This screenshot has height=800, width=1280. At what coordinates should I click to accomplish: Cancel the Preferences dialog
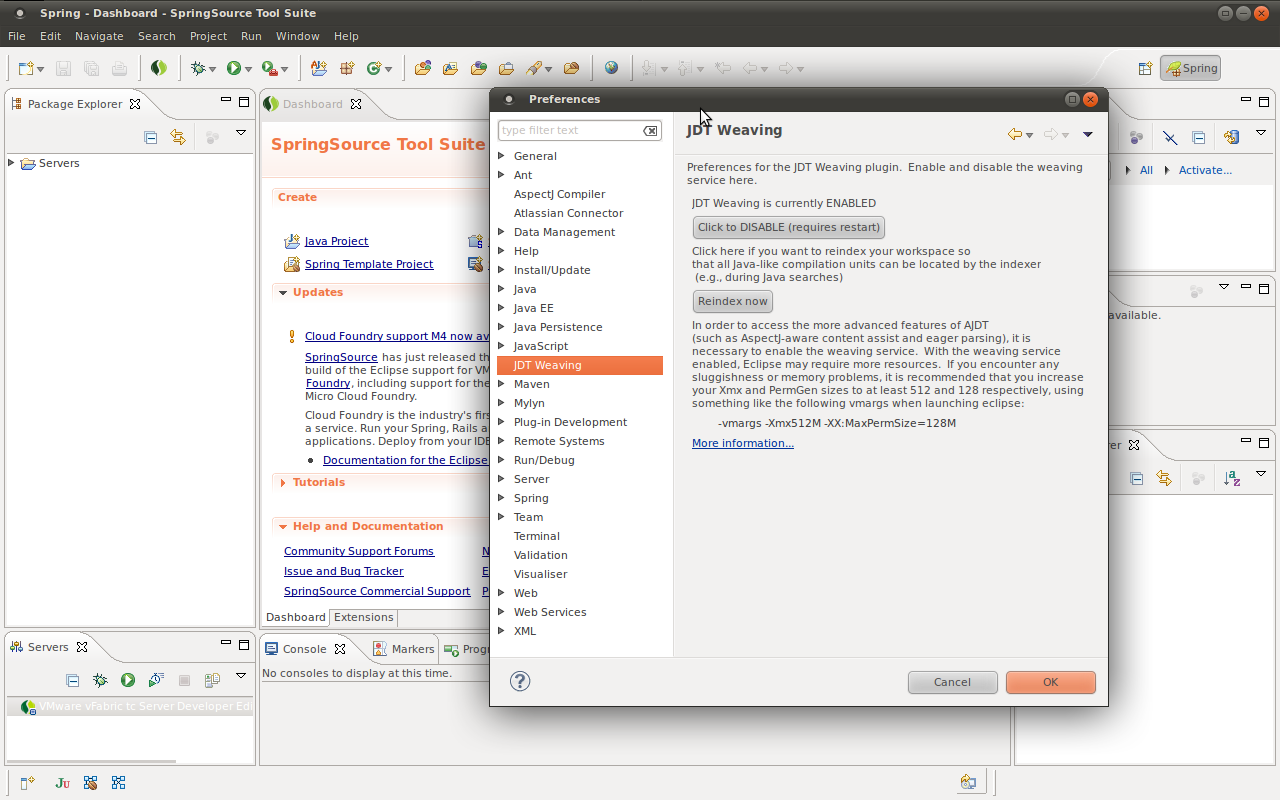(952, 682)
